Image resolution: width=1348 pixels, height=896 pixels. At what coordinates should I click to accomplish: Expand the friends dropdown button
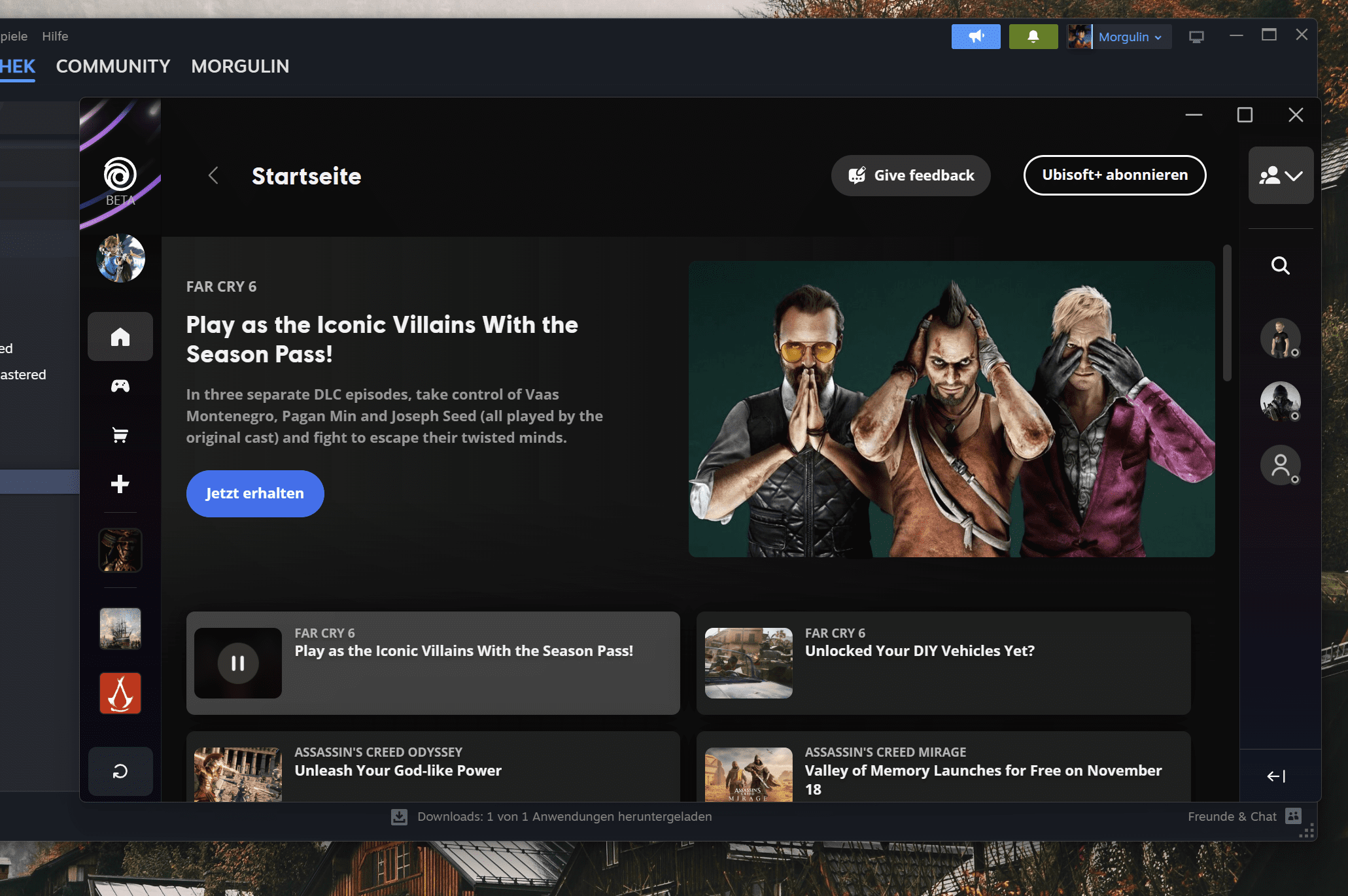pos(1281,175)
